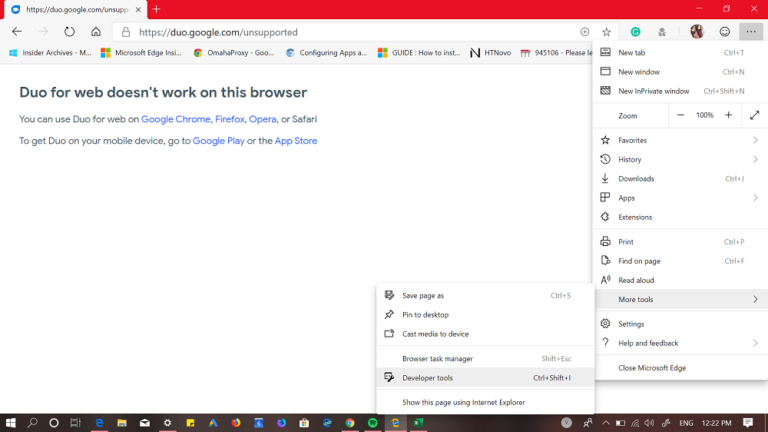Choose Pin to desktop
This screenshot has width=768, height=432.
[x=485, y=314]
